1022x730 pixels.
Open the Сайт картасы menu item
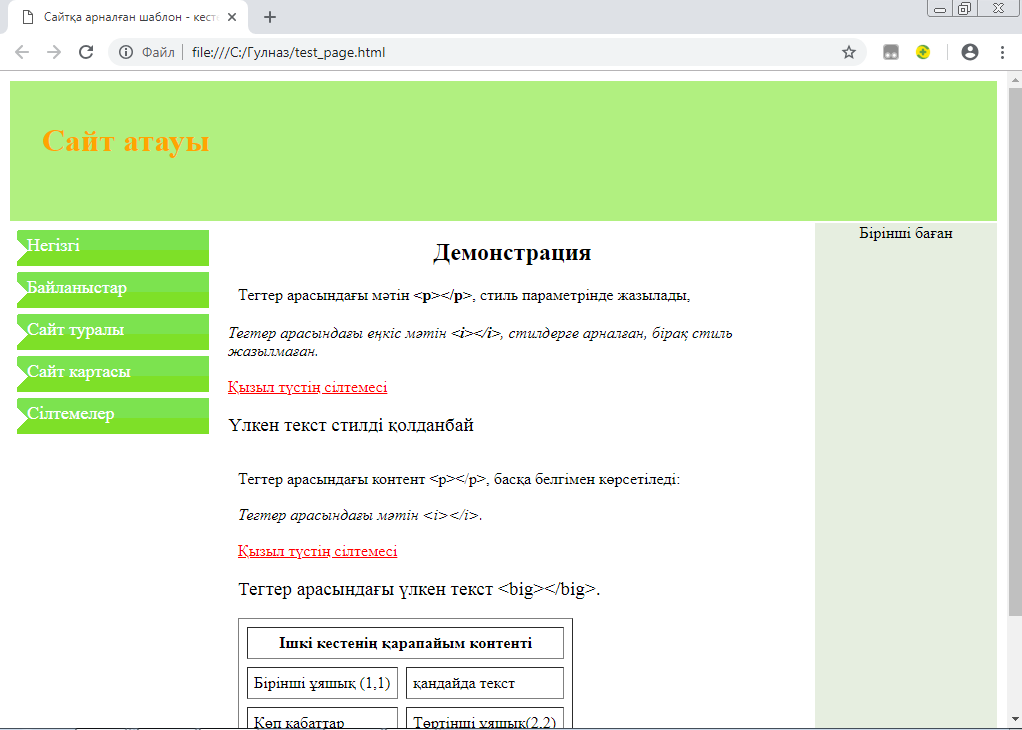click(x=113, y=374)
